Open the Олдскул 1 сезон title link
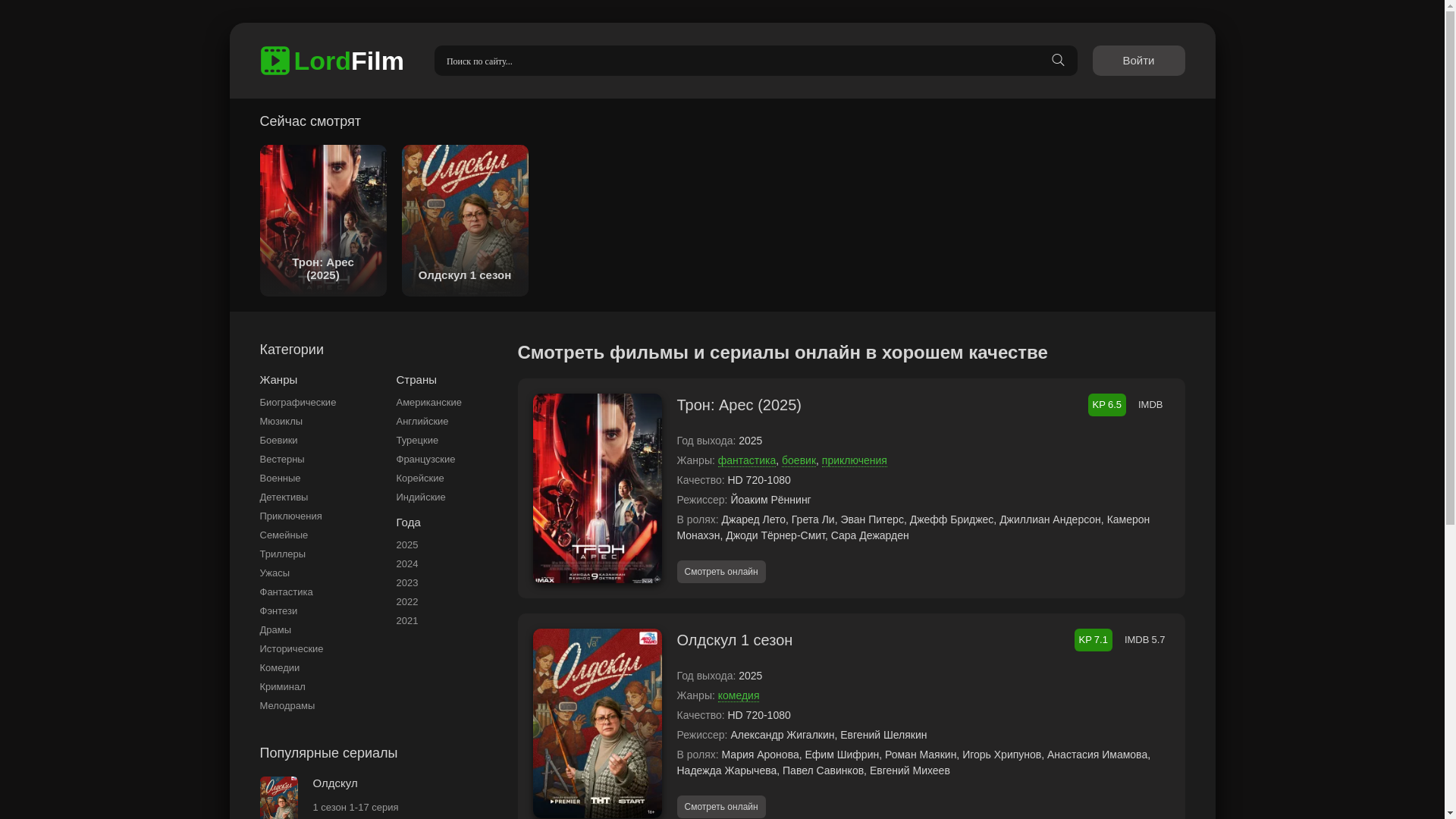This screenshot has height=819, width=1456. click(734, 640)
